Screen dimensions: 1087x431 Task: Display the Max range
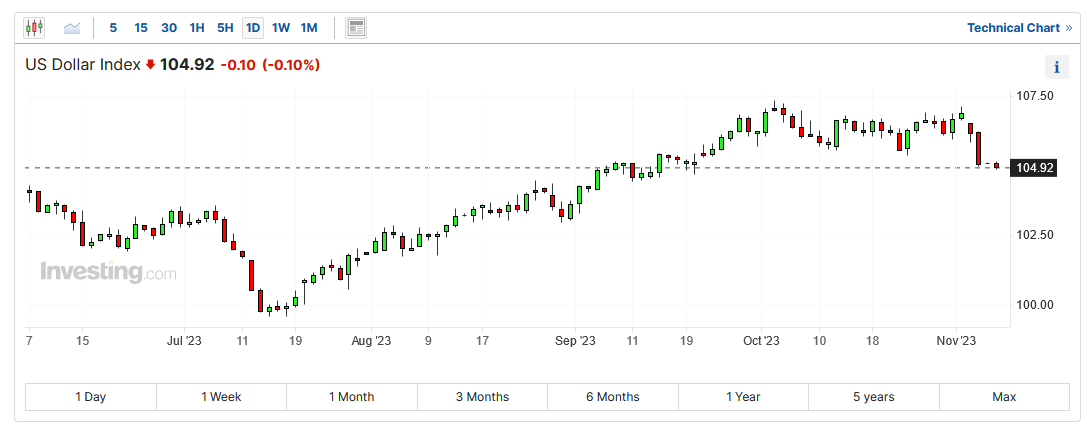[x=1004, y=397]
